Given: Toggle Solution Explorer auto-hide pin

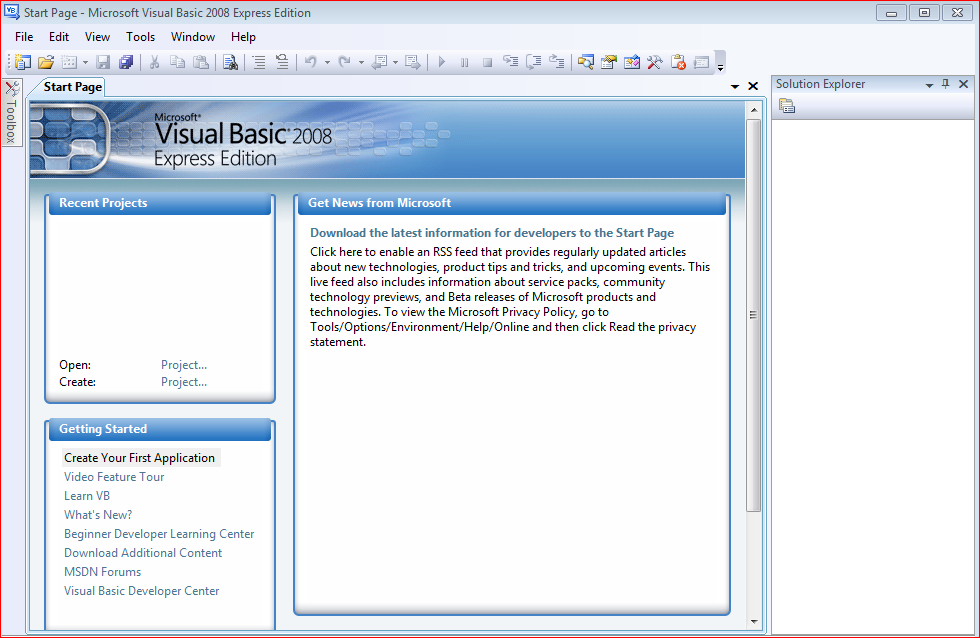Looking at the screenshot, I should pos(946,84).
